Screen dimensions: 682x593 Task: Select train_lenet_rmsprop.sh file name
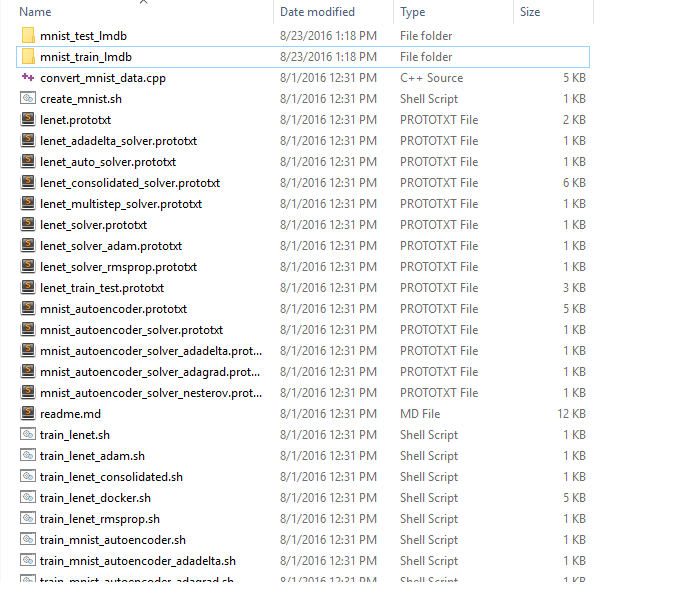click(x=100, y=519)
